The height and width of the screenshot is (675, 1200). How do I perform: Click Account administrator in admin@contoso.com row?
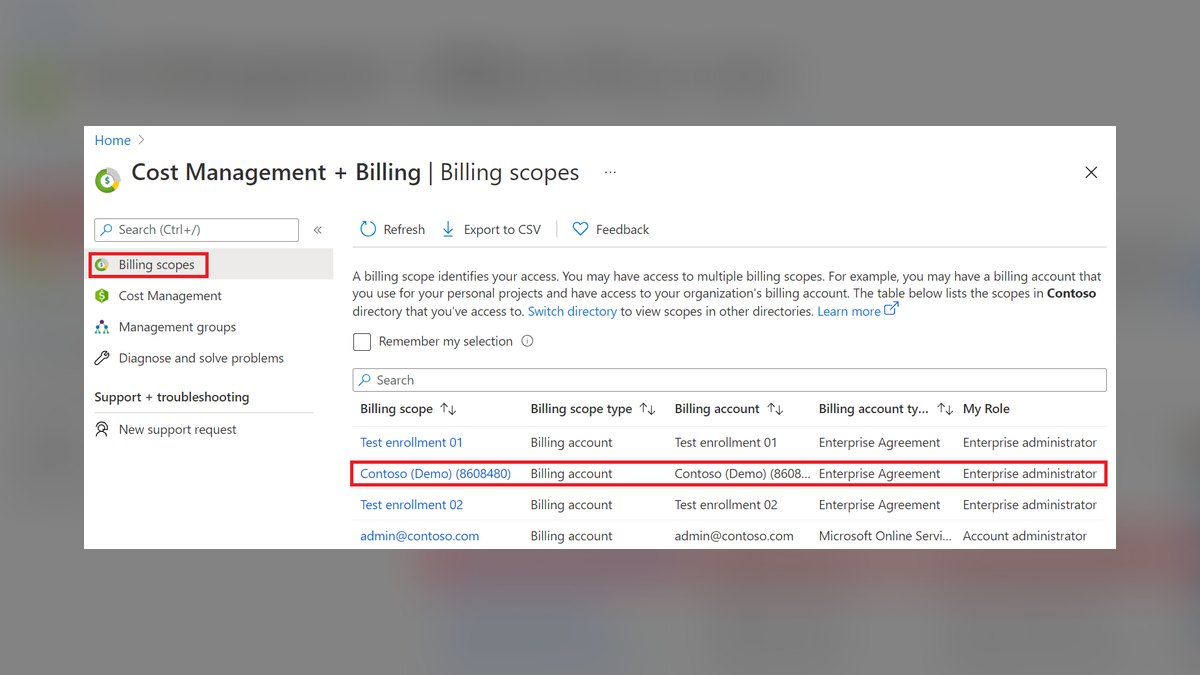coord(1025,536)
